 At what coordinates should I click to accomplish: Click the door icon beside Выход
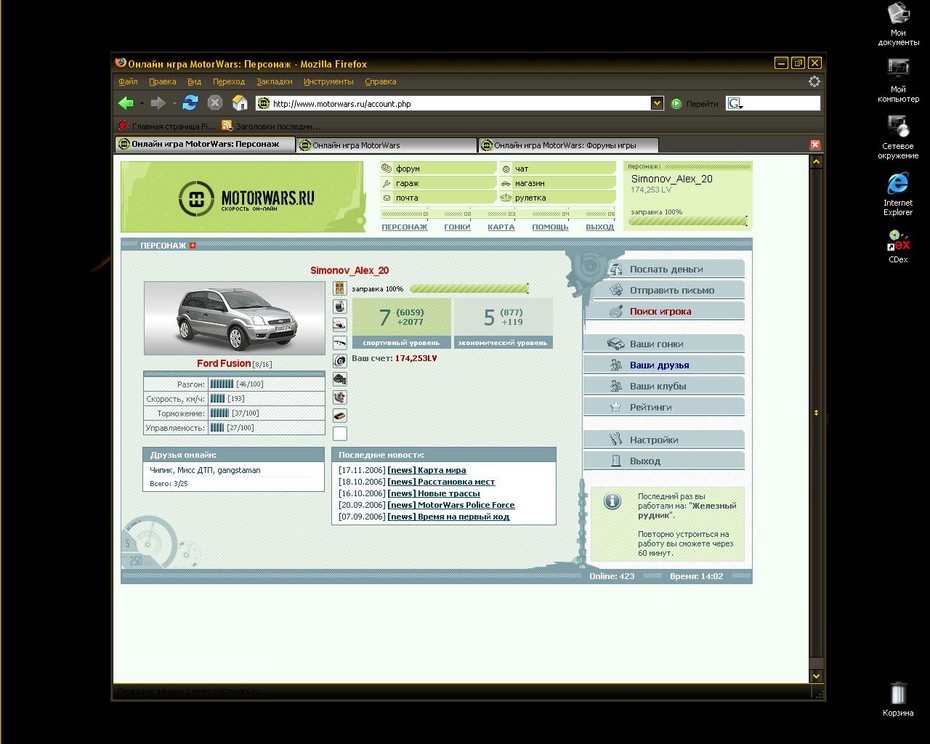pyautogui.click(x=616, y=461)
